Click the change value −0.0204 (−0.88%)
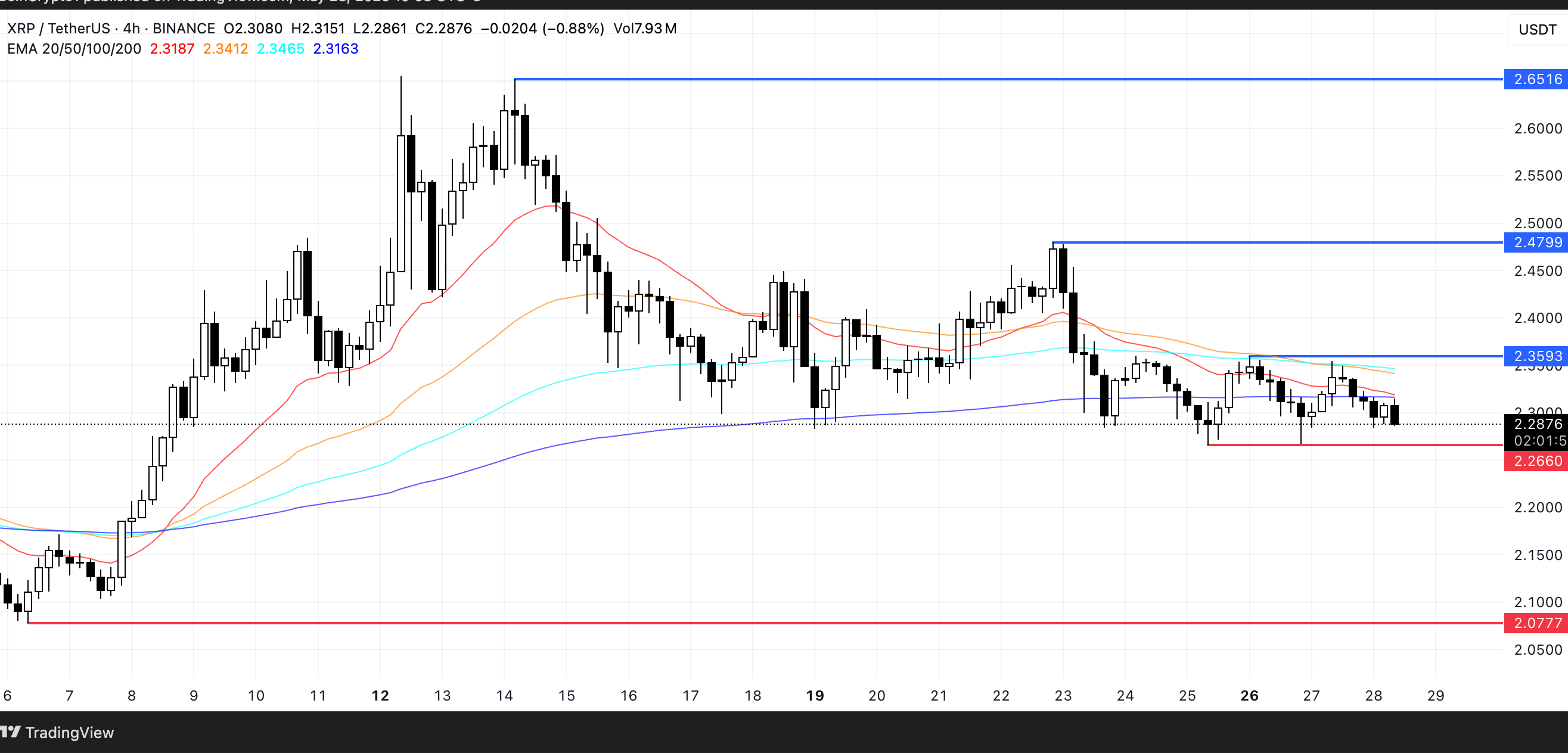This screenshot has height=753, width=1568. pos(542,29)
